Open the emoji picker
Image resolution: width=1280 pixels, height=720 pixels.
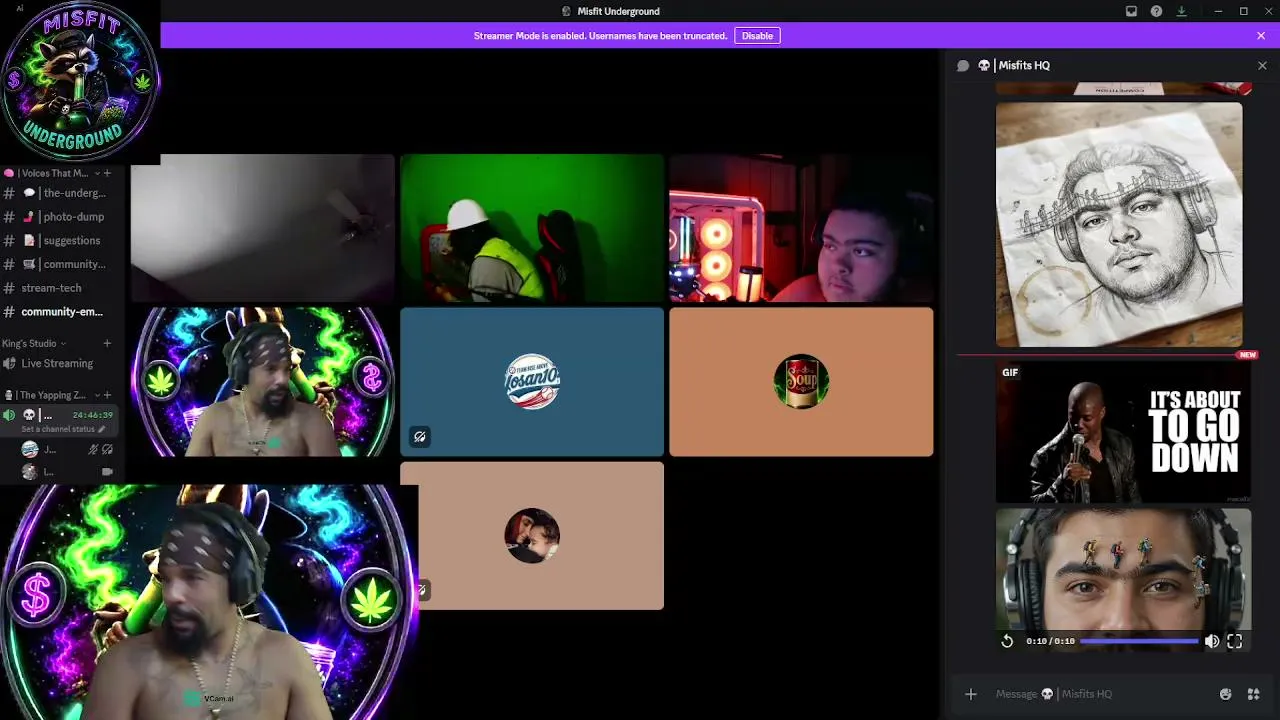point(1226,694)
